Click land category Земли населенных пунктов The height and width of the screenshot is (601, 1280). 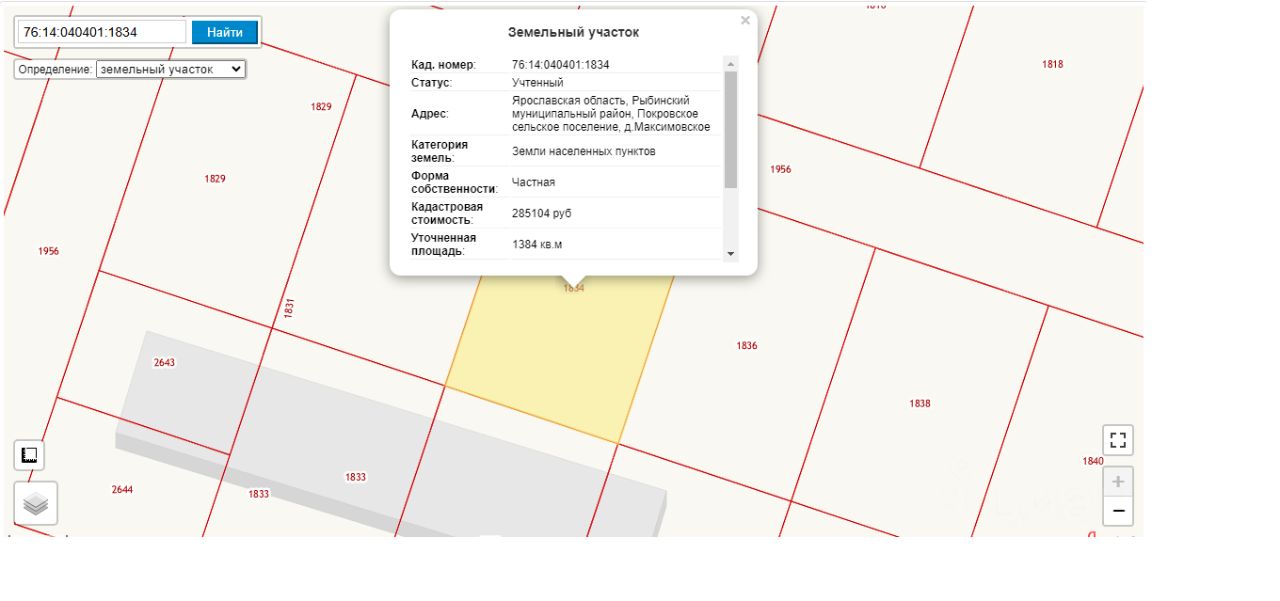coord(584,151)
